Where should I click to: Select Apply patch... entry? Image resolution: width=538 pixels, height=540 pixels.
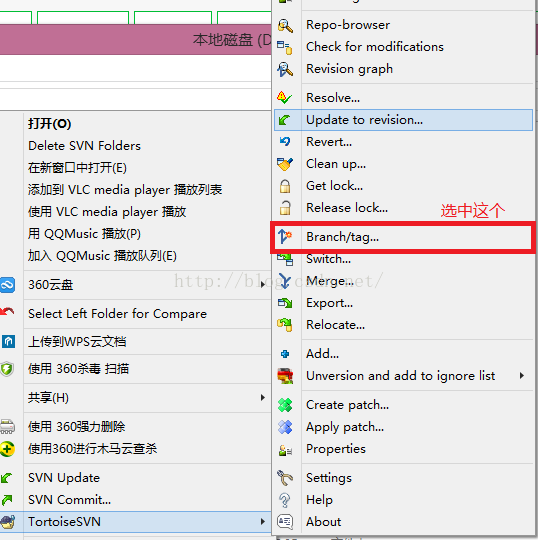(345, 427)
